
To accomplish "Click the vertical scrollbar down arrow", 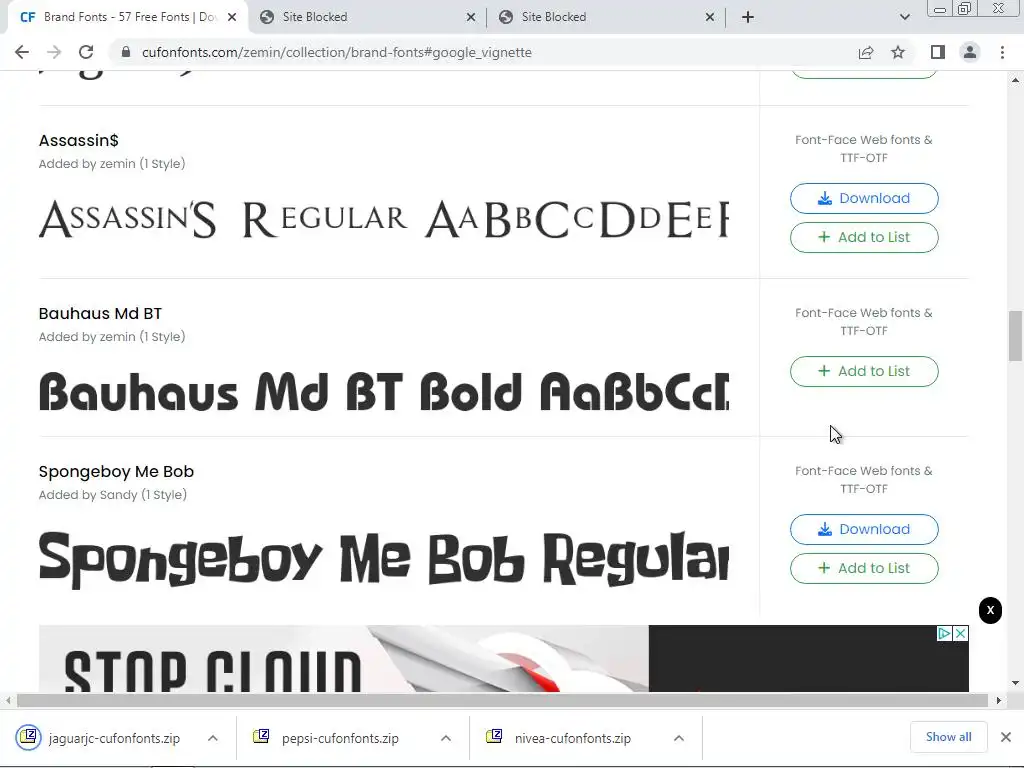I will coord(1015,683).
